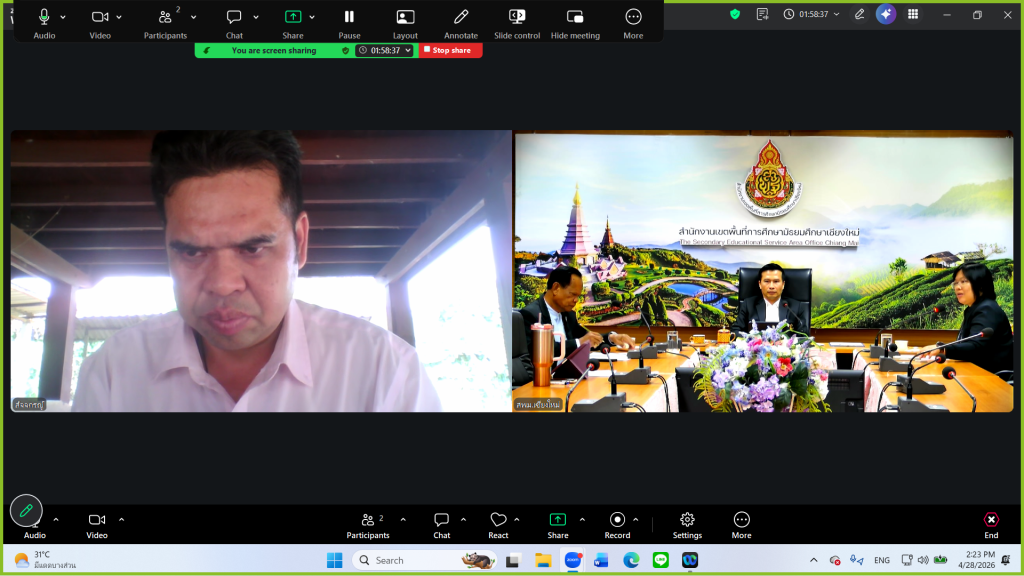Open Layout options in sharing toolbar
Viewport: 1024px width, 576px height.
point(405,17)
